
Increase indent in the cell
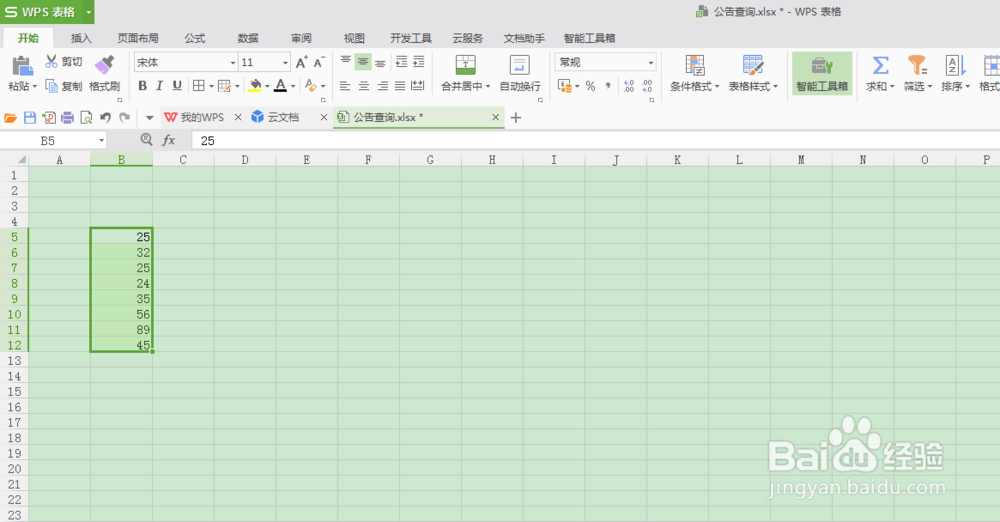418,62
